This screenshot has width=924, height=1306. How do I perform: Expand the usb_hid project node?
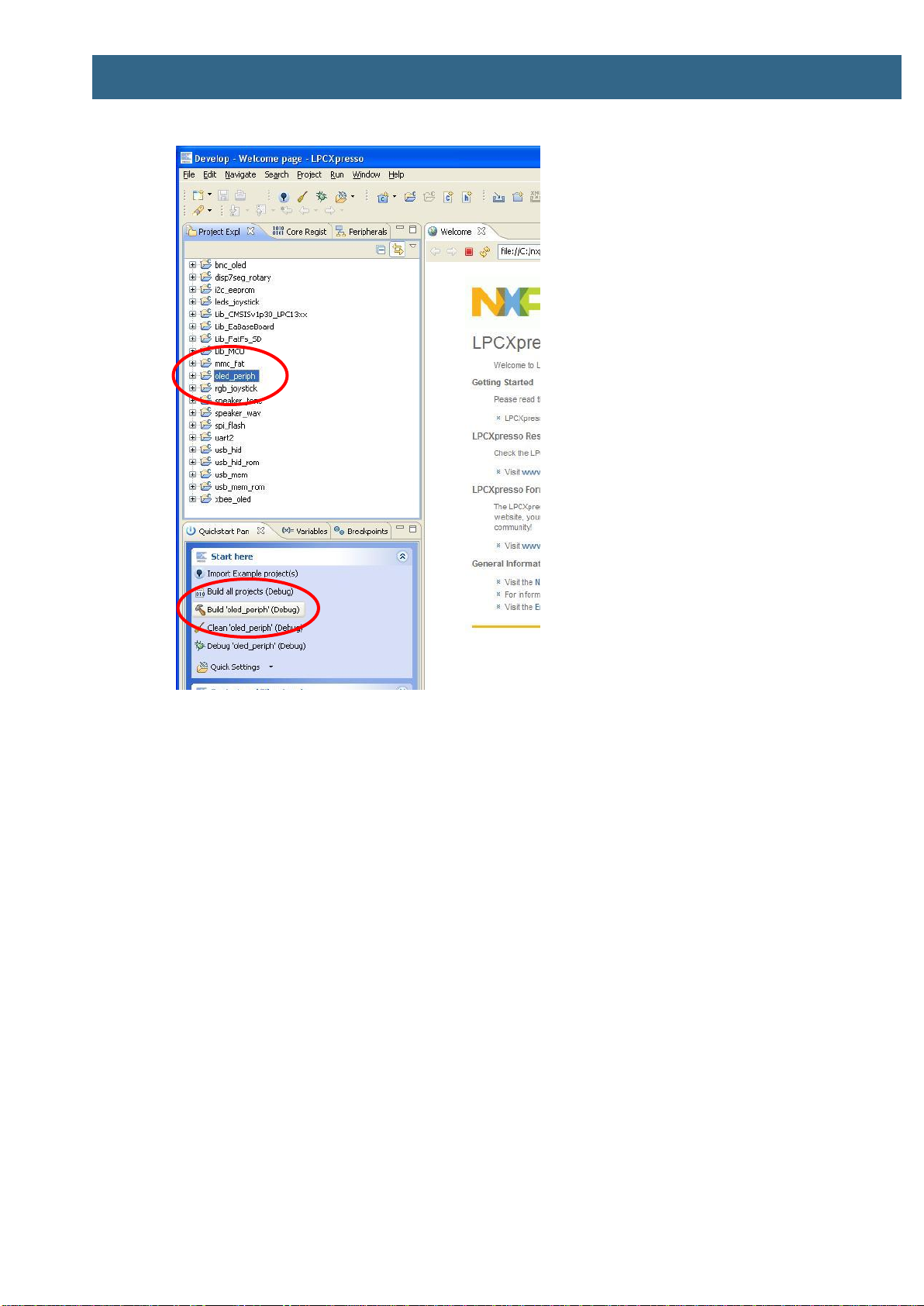coord(192,450)
